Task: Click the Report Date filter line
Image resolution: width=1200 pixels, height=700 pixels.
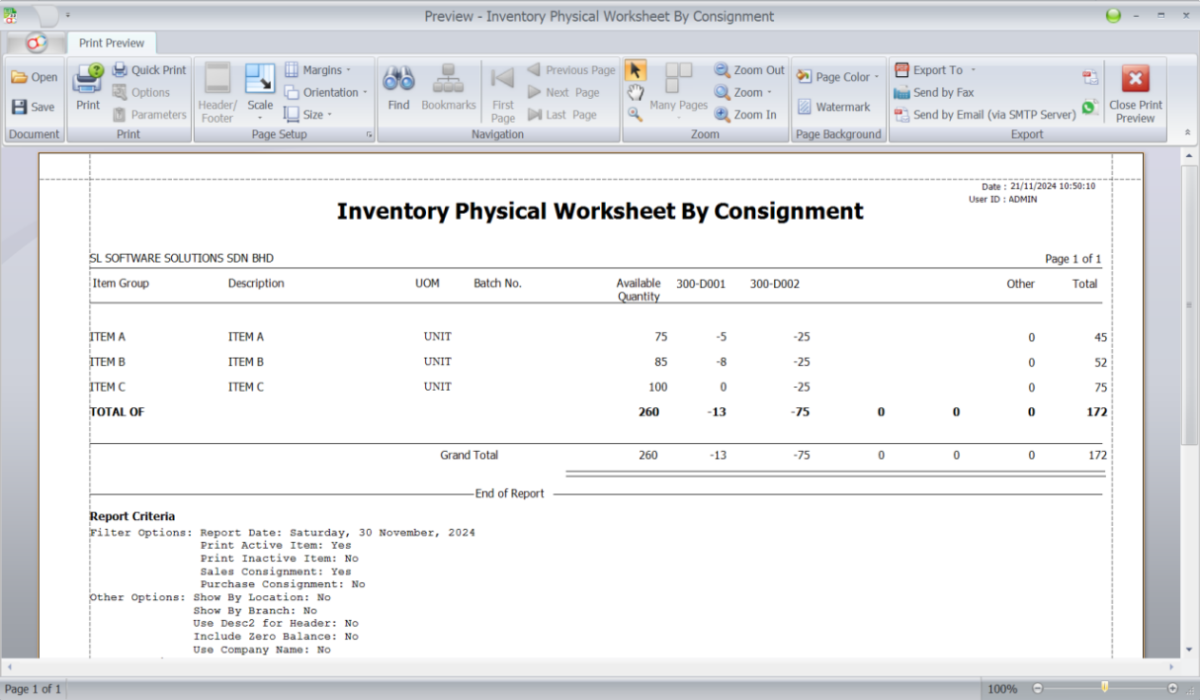Action: coord(337,533)
